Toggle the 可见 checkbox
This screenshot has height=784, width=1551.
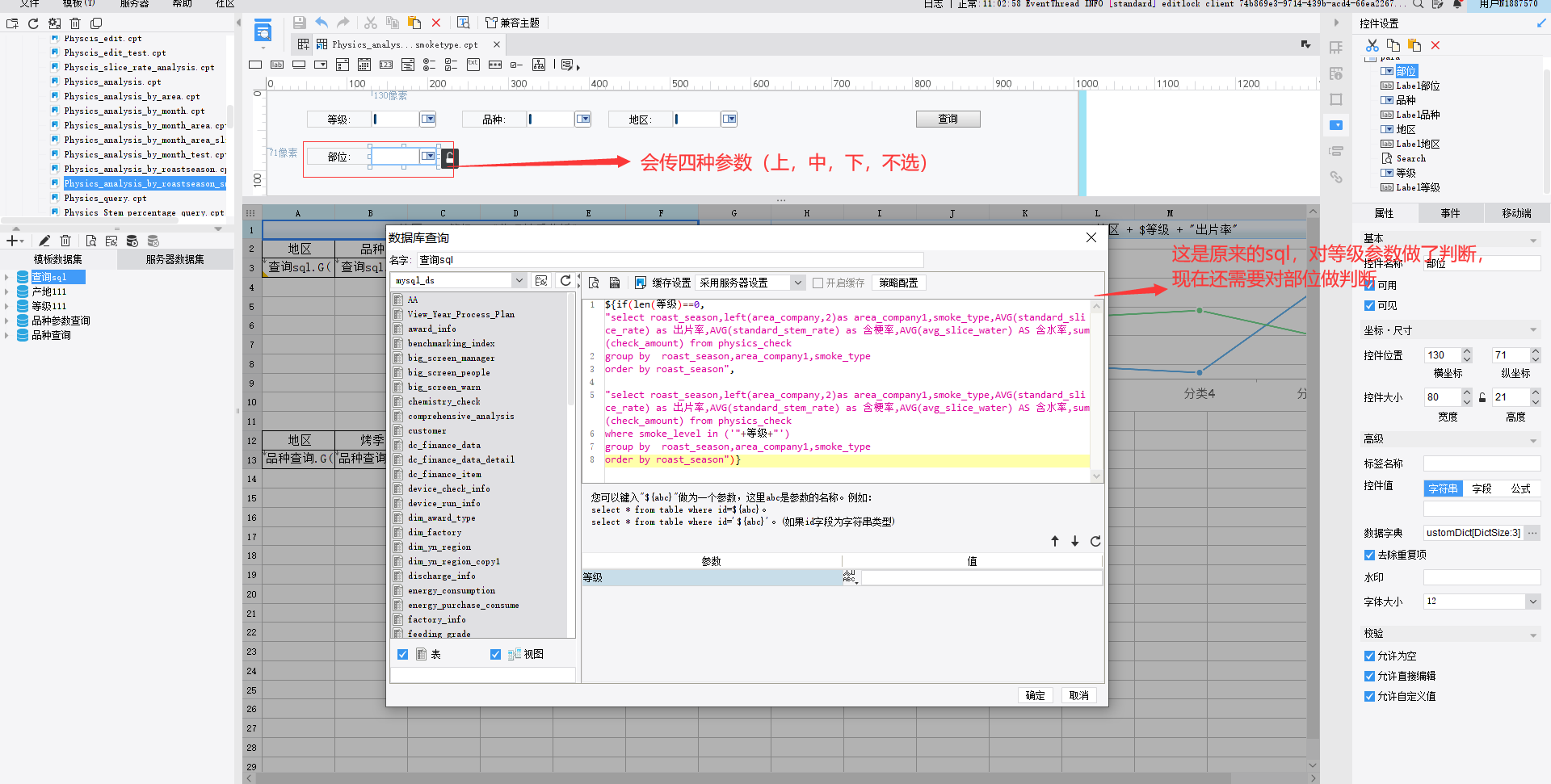tap(1369, 305)
